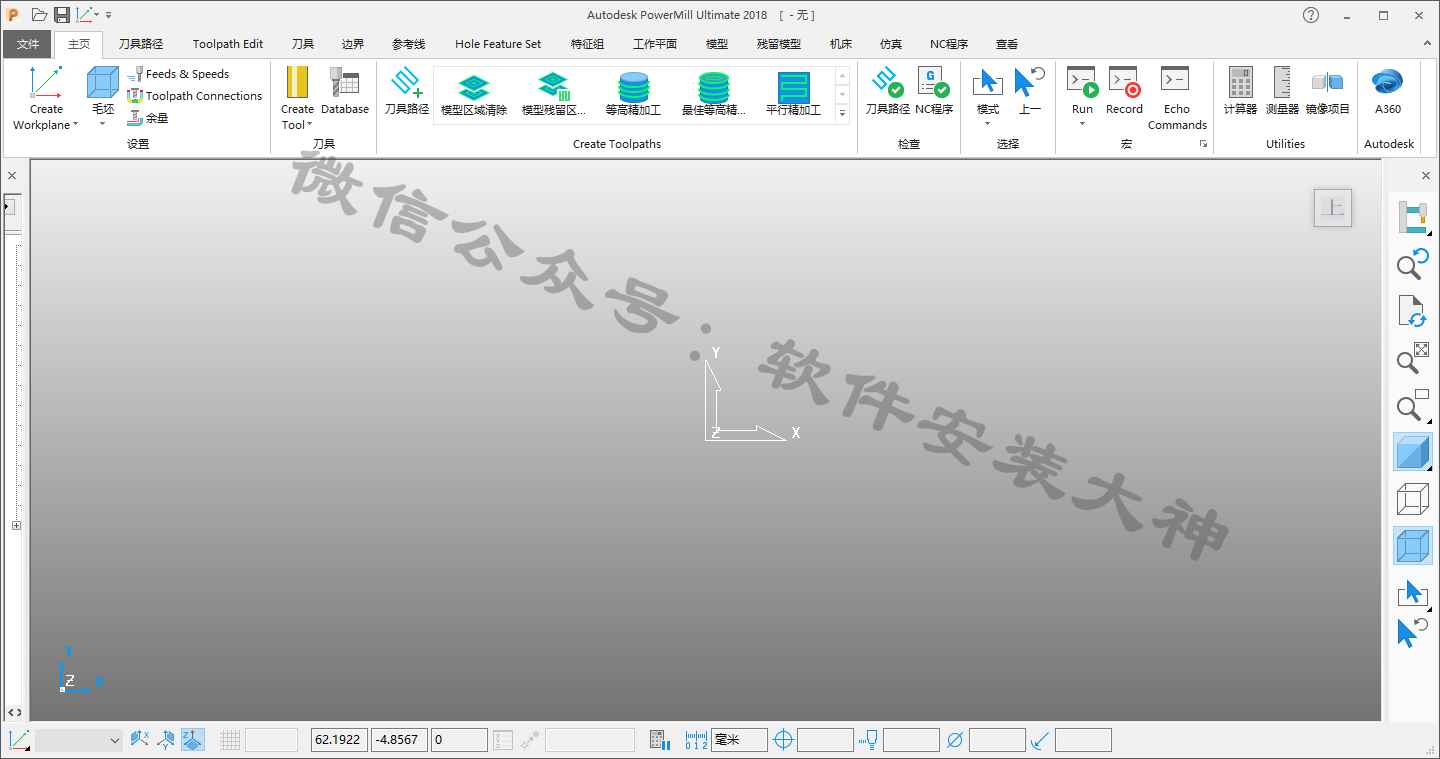
Task: Switch to Hole Feature Set tab
Action: 498,44
